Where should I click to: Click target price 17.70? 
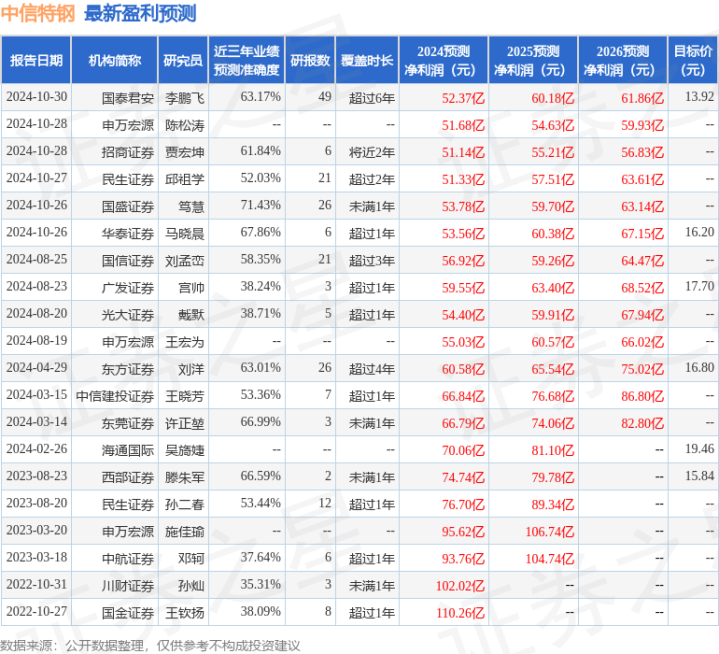point(699,287)
